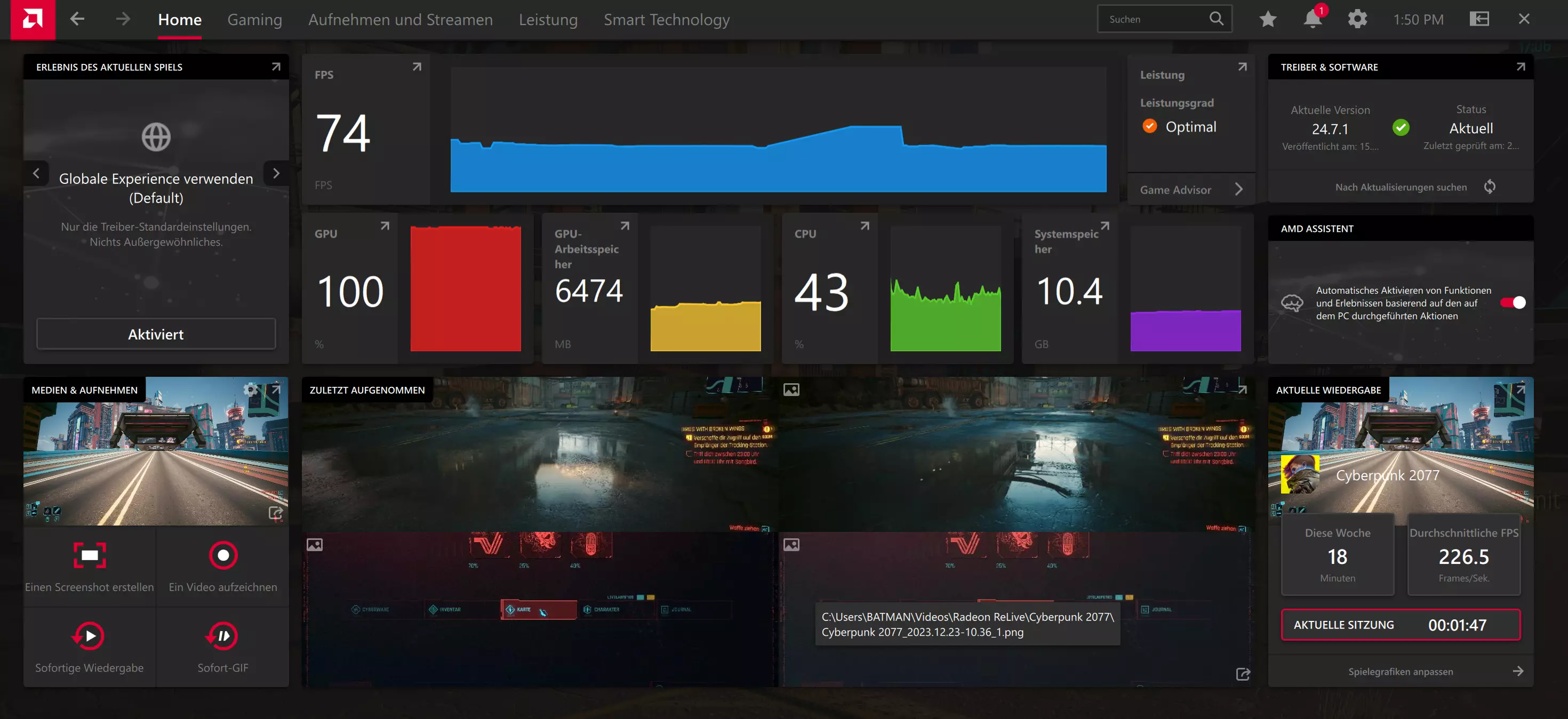The image size is (1568, 719).
Task: Click the blue FPS history graph
Action: tap(778, 130)
